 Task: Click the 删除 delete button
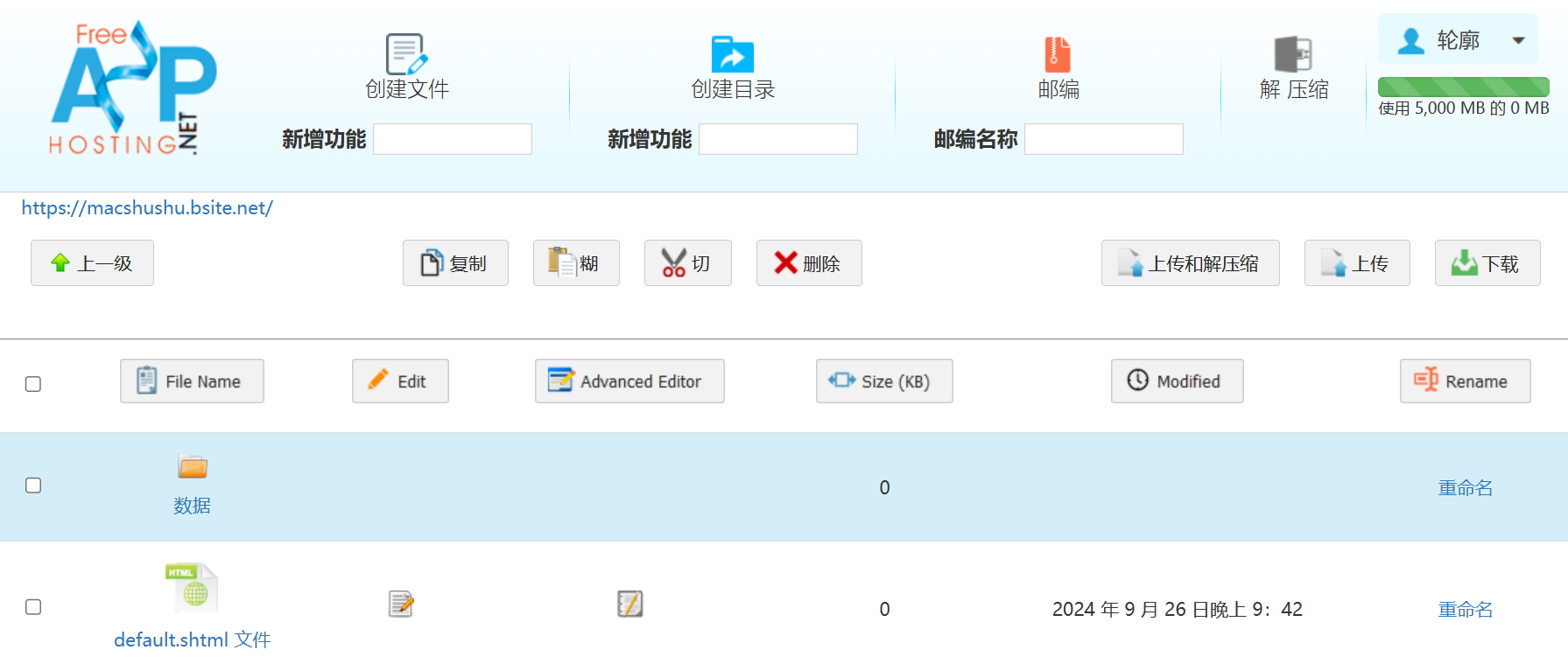click(x=809, y=263)
